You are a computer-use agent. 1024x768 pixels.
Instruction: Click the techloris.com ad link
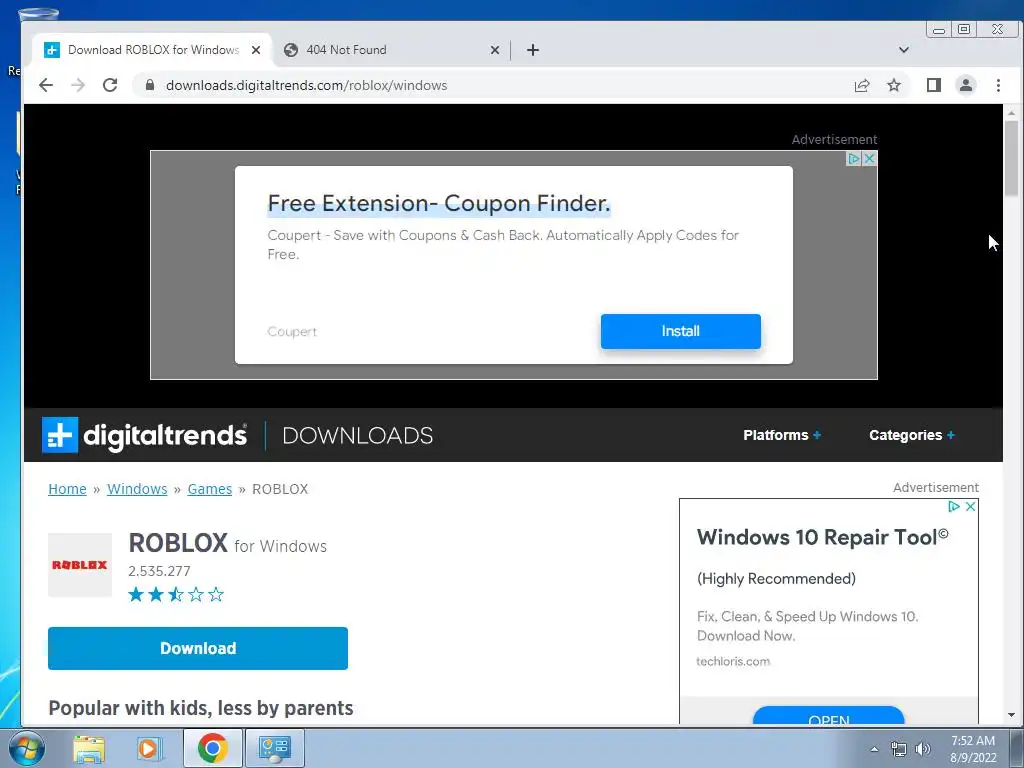pos(733,662)
